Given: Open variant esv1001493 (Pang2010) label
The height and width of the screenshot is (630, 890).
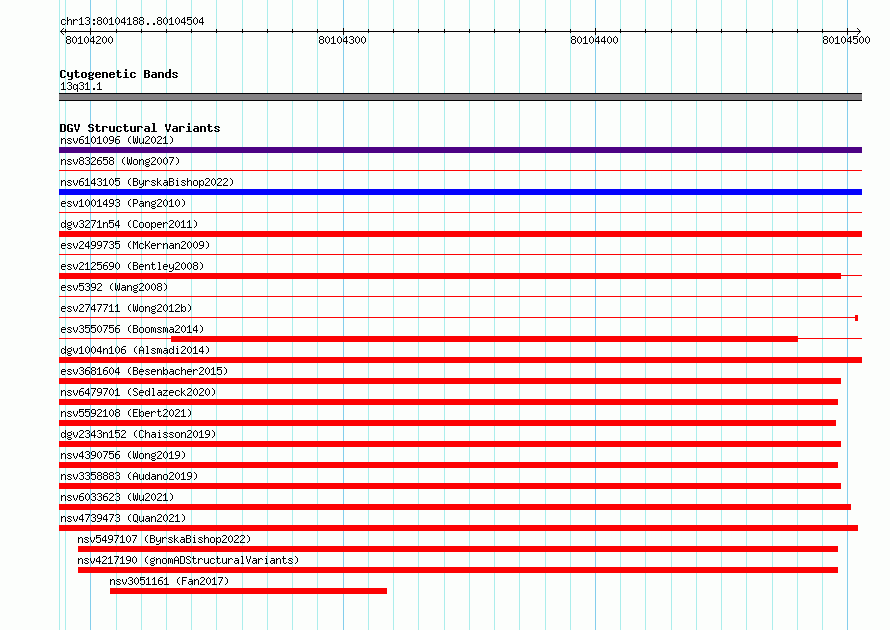Looking at the screenshot, I should [123, 203].
